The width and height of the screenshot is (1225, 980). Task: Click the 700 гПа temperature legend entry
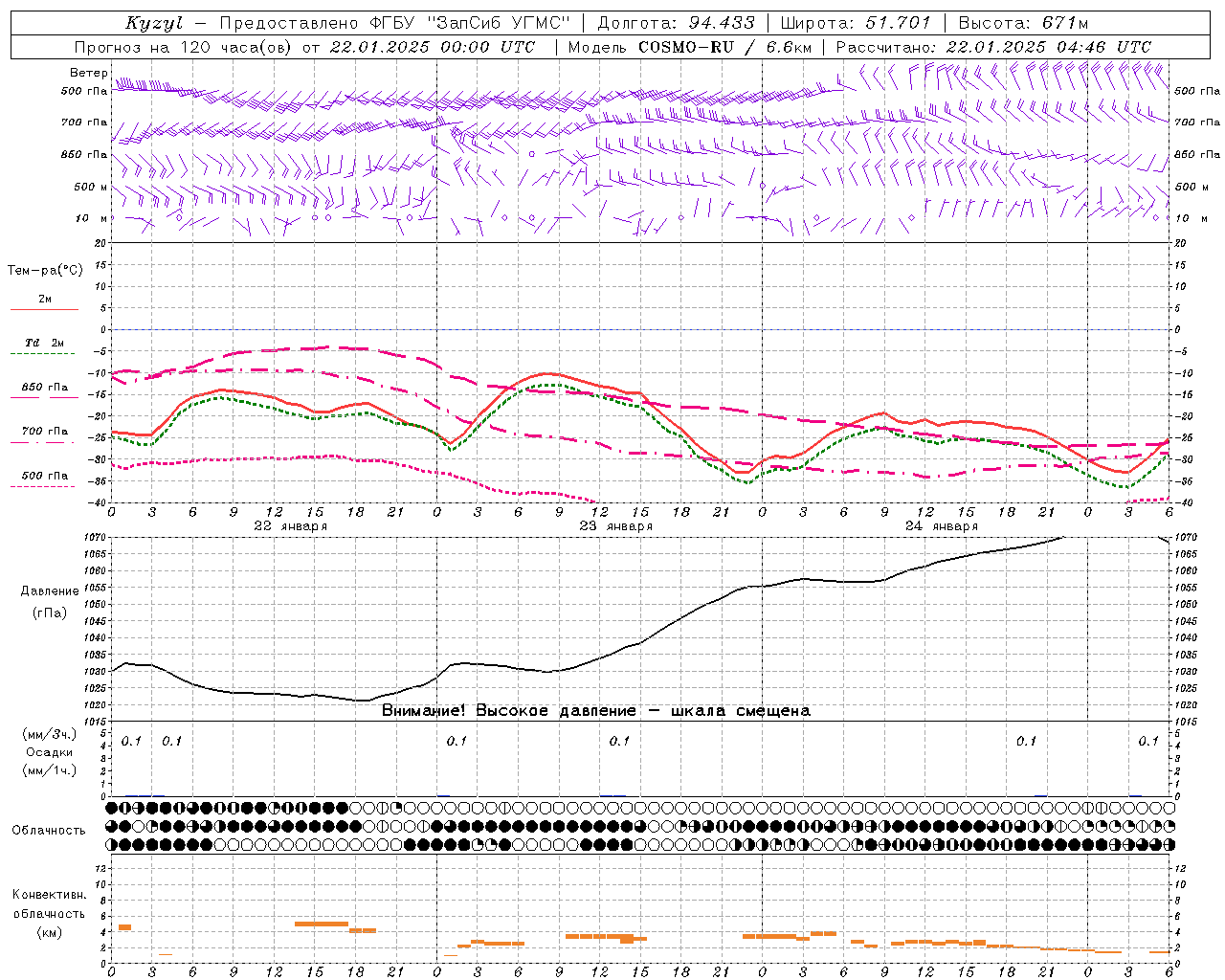coord(45,432)
